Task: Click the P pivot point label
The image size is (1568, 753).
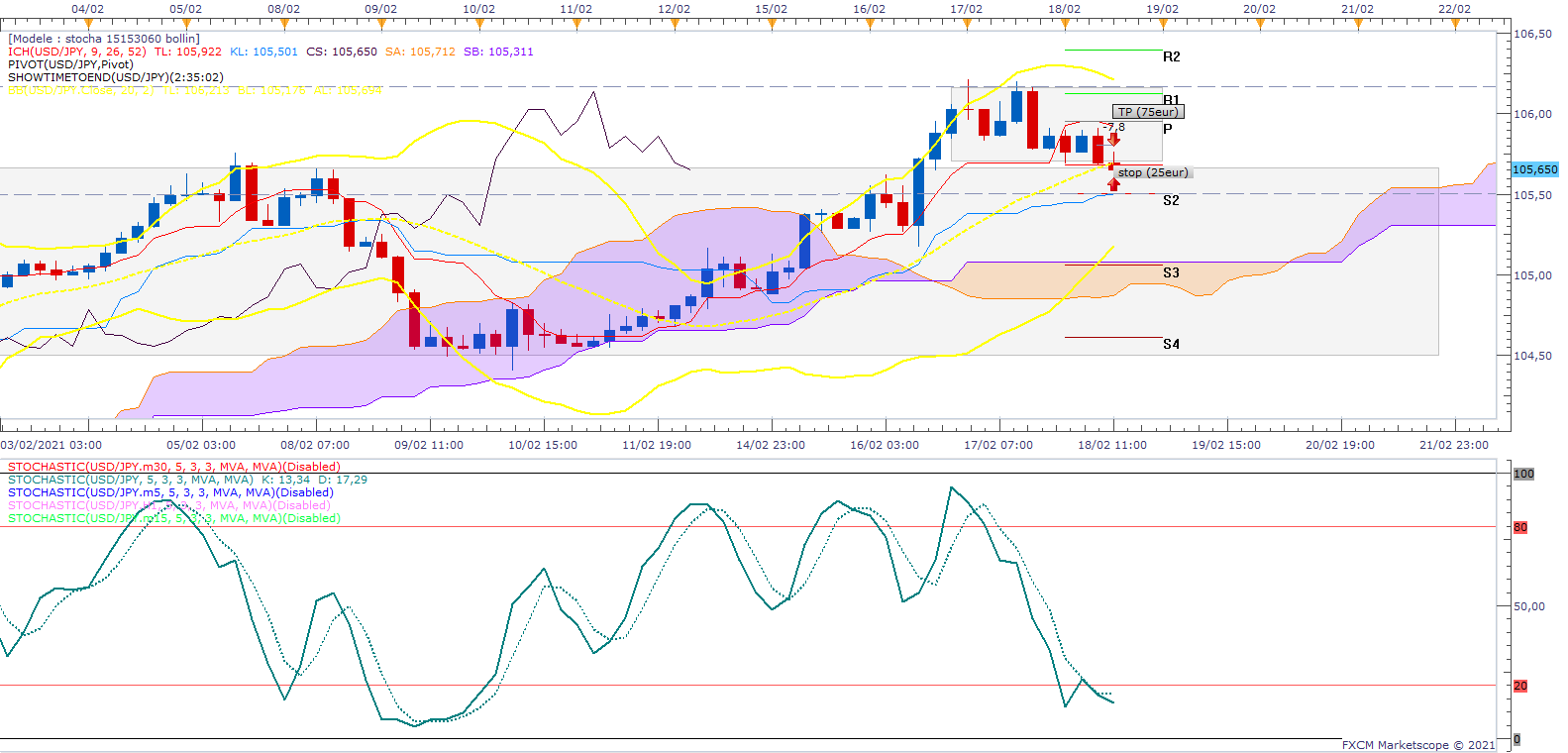Action: click(x=1168, y=129)
